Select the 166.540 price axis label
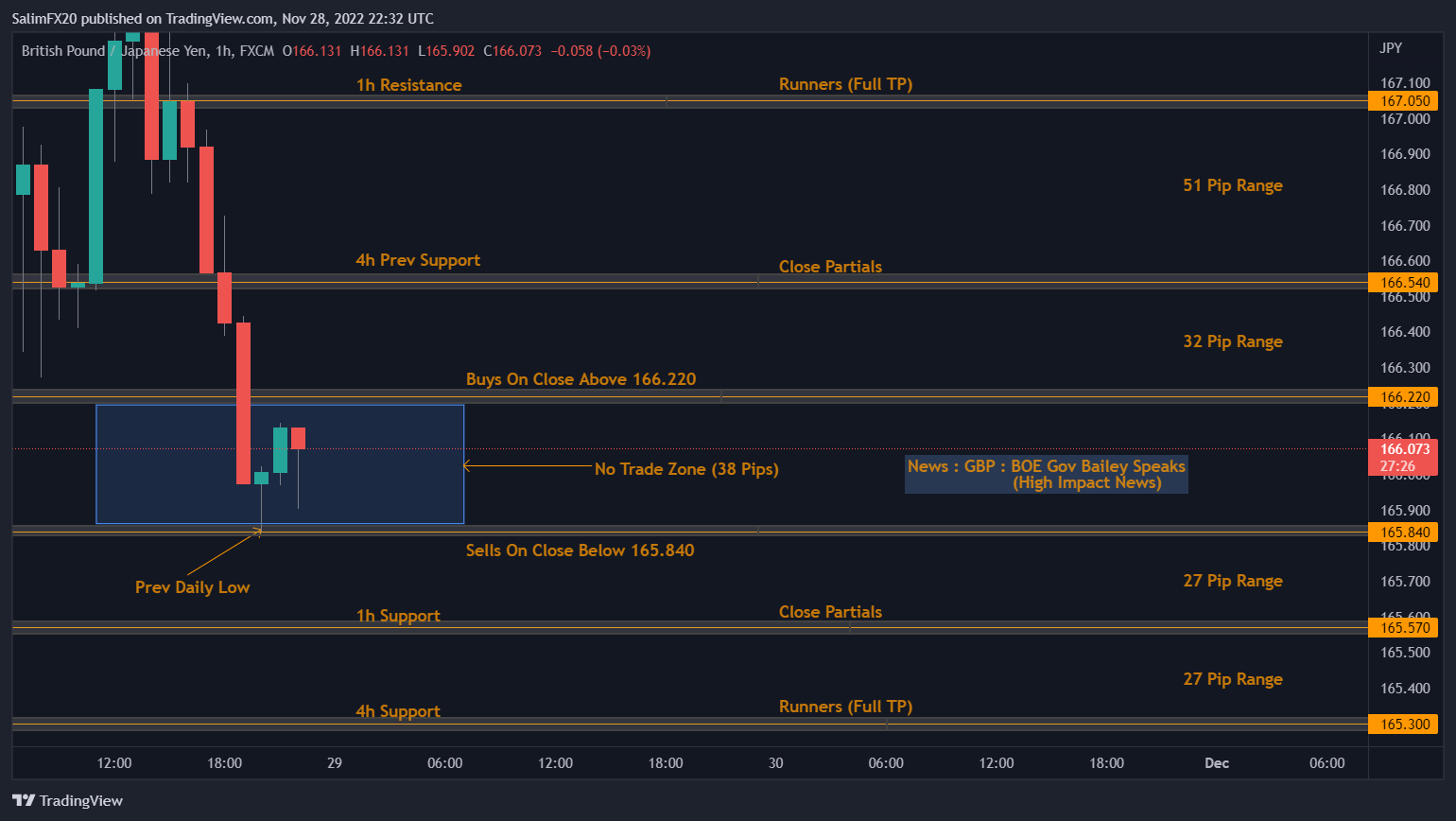 (x=1404, y=283)
